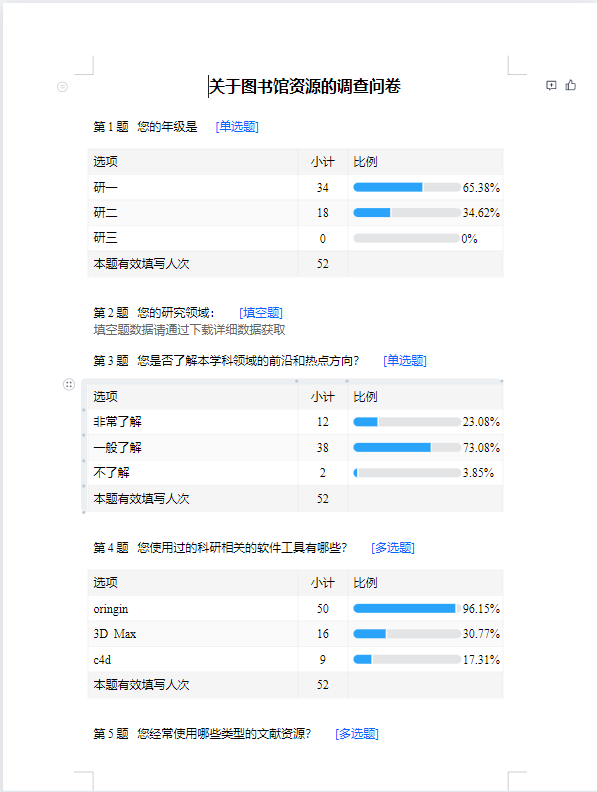This screenshot has height=792, width=597.
Task: Click the c4d option cell
Action: click(x=192, y=660)
